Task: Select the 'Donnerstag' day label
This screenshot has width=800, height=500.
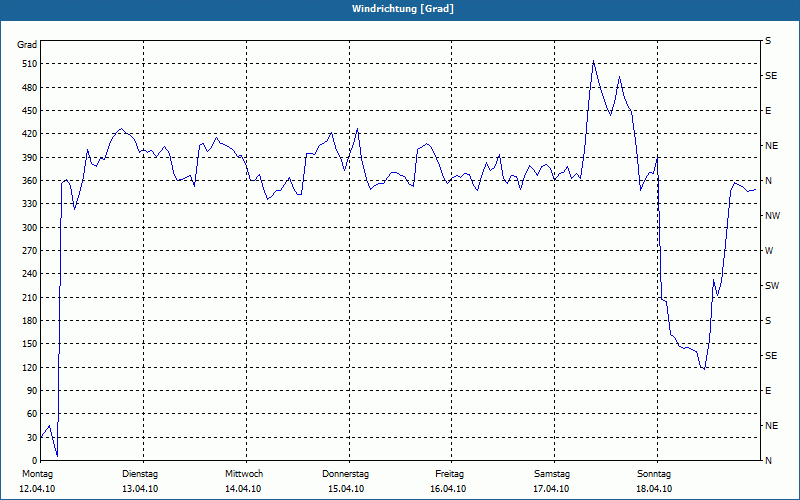Action: (345, 474)
